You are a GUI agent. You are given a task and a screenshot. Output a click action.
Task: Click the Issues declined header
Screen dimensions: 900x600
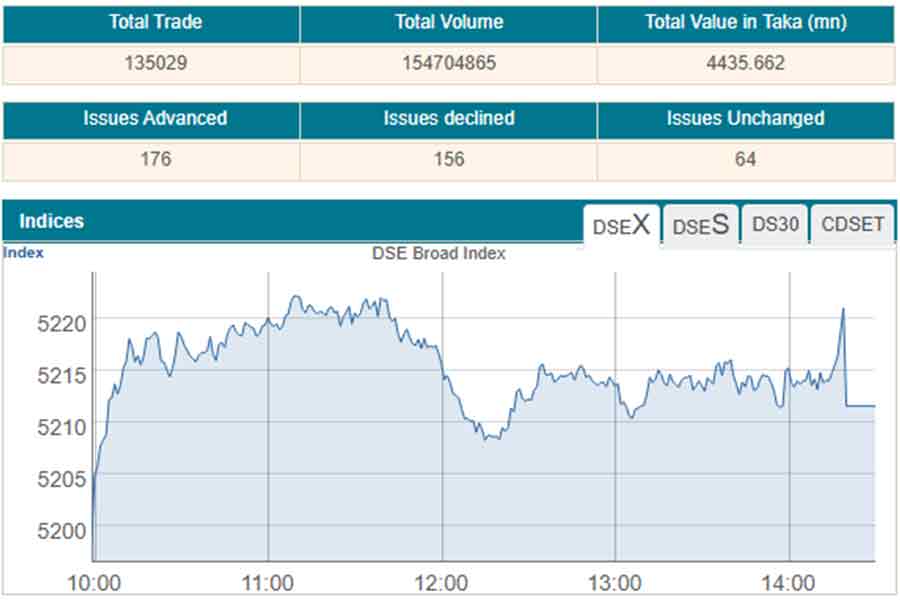tap(448, 118)
